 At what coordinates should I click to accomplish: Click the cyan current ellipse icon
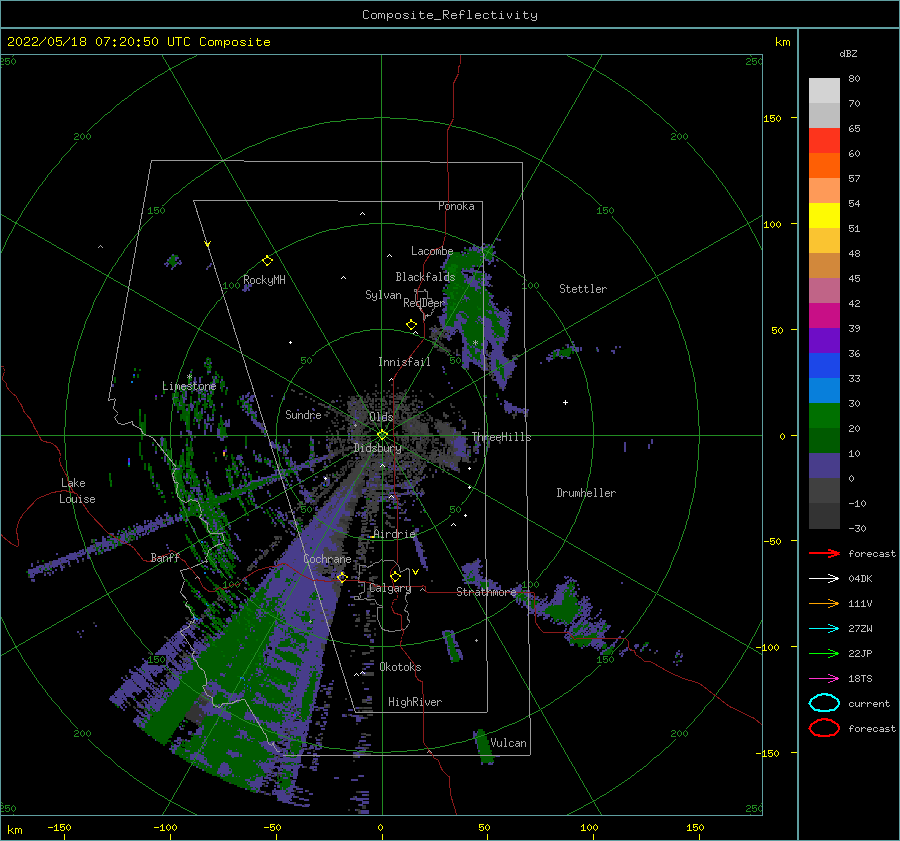click(824, 703)
